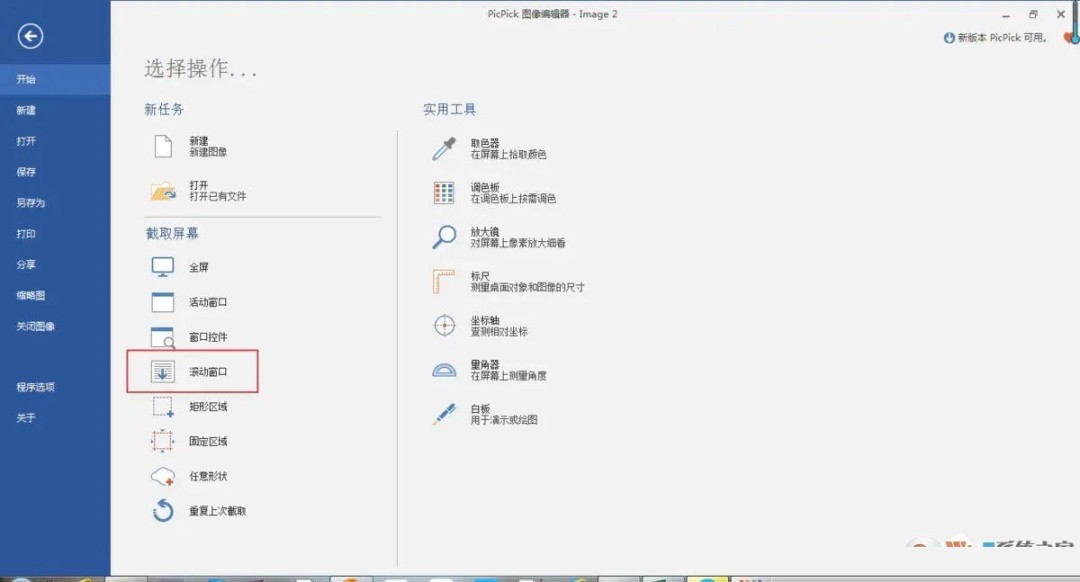Click the 滚动窗口 capture label

pyautogui.click(x=208, y=372)
